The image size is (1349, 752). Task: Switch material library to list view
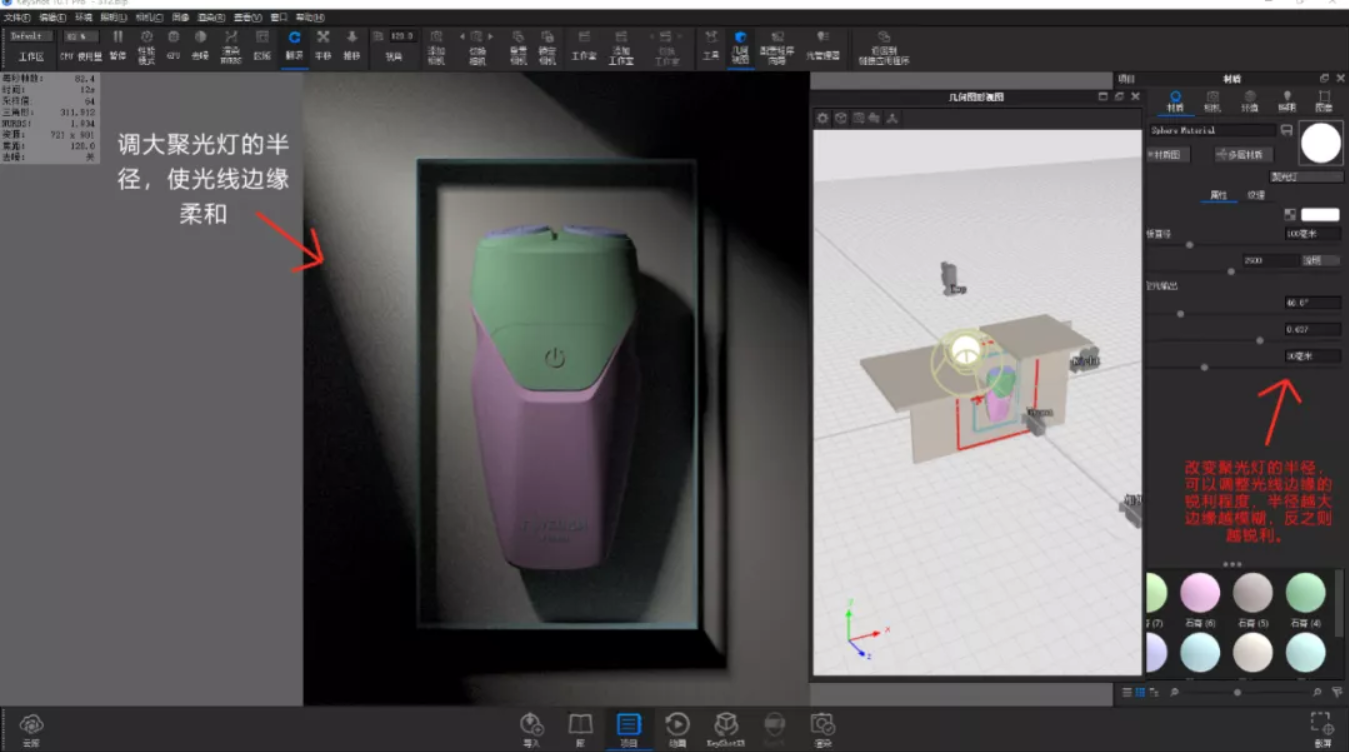(1127, 692)
